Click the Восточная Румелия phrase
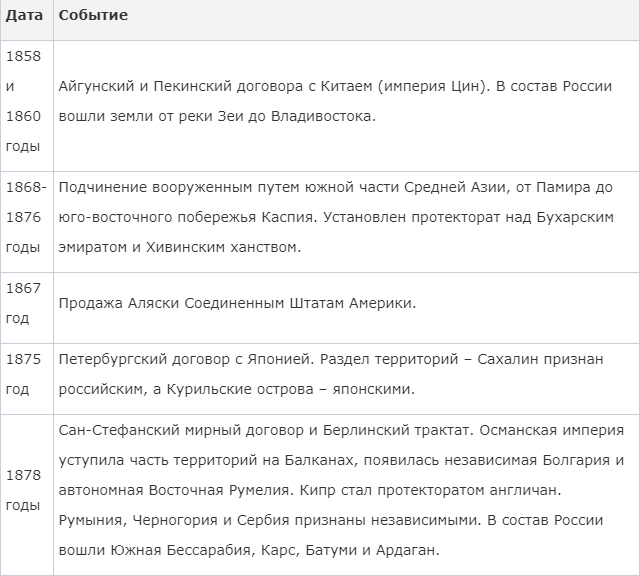This screenshot has width=640, height=576. pos(219,490)
